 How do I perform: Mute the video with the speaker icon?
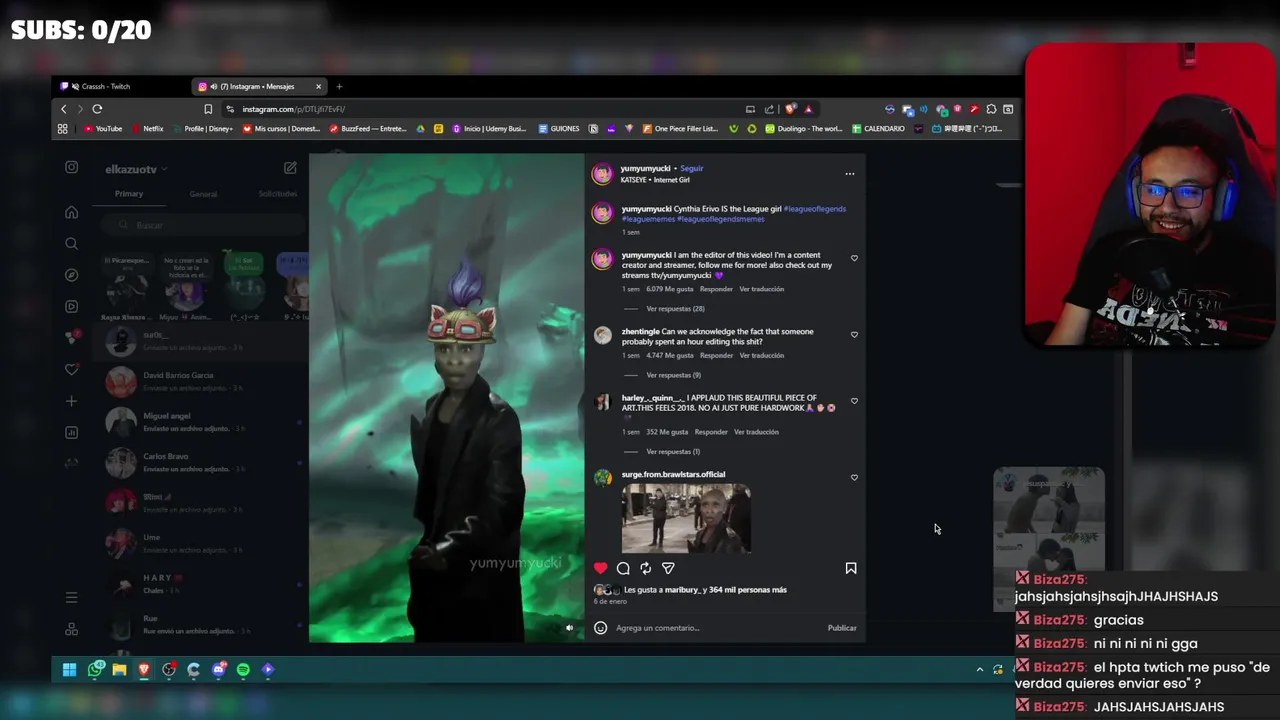point(569,628)
